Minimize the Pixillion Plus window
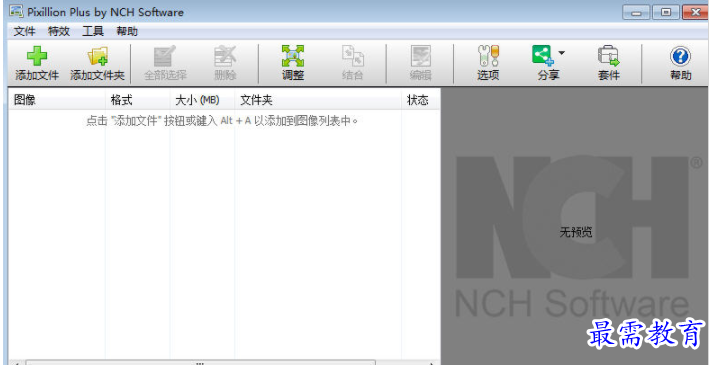 pos(636,12)
